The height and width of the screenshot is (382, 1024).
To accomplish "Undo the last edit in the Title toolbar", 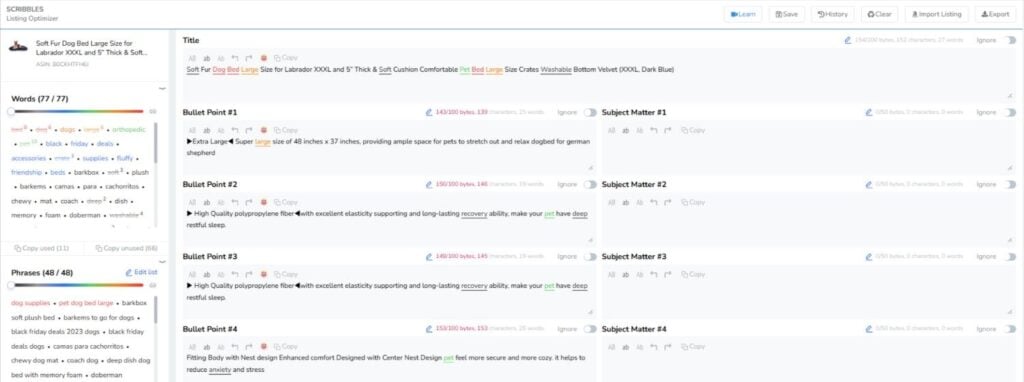I will point(234,58).
